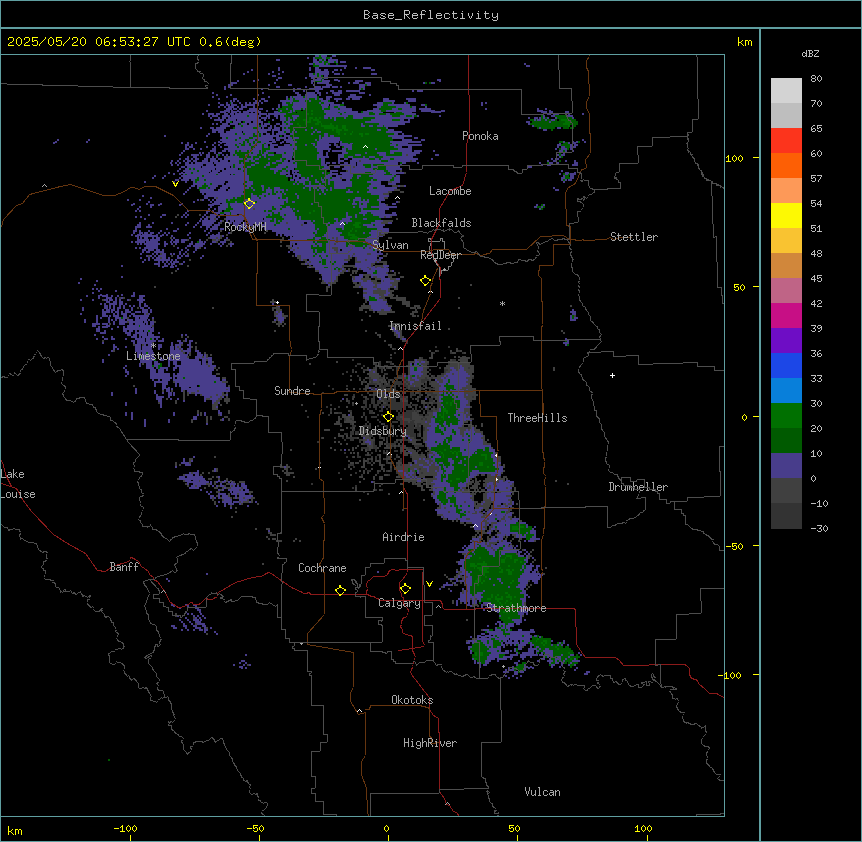Click the yellow diamond marker beside Cochrane
Screen dimensions: 862x842
coord(340,590)
